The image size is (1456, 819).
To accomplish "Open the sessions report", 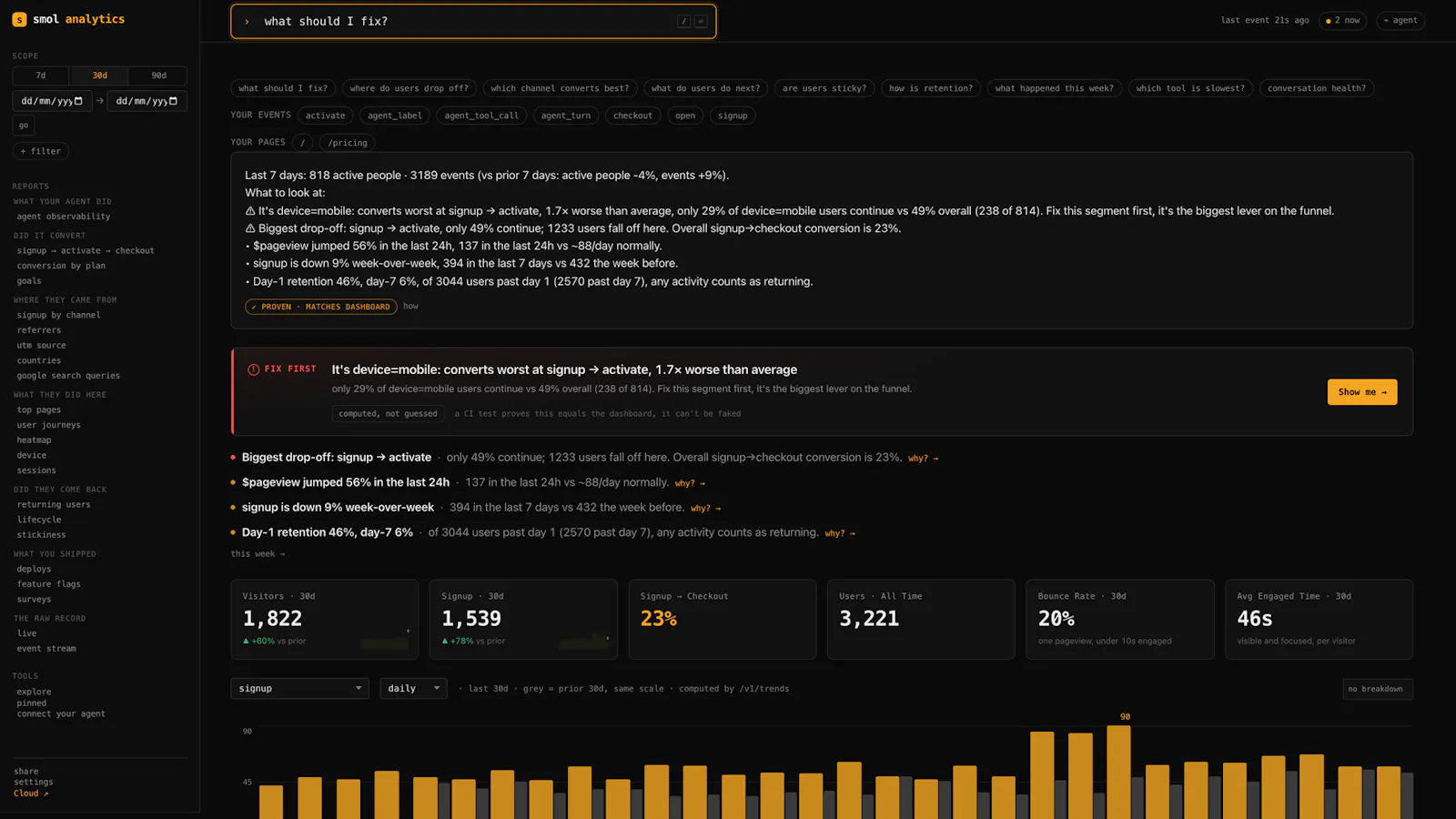I will [36, 470].
